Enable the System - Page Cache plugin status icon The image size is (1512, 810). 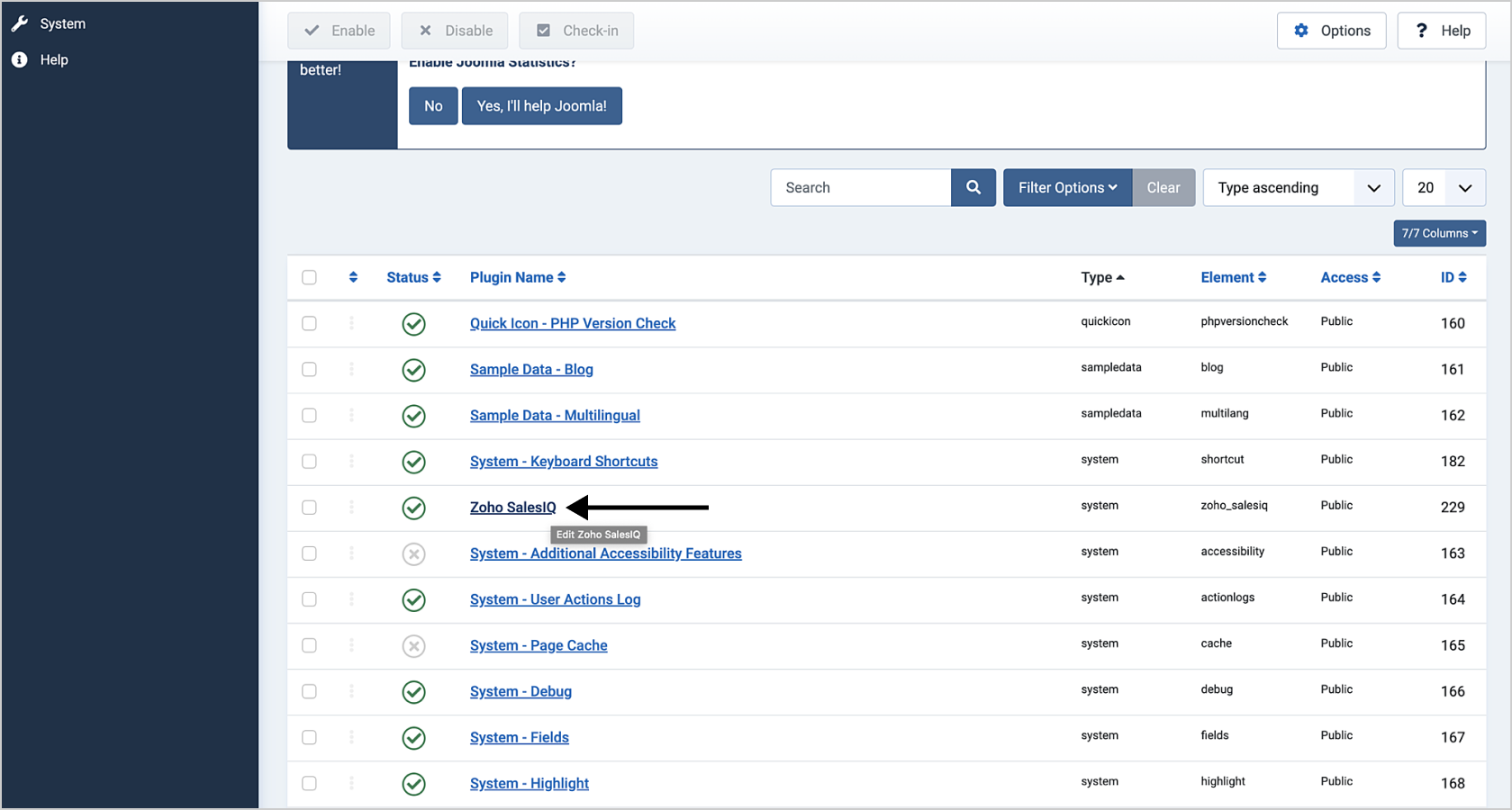point(413,646)
